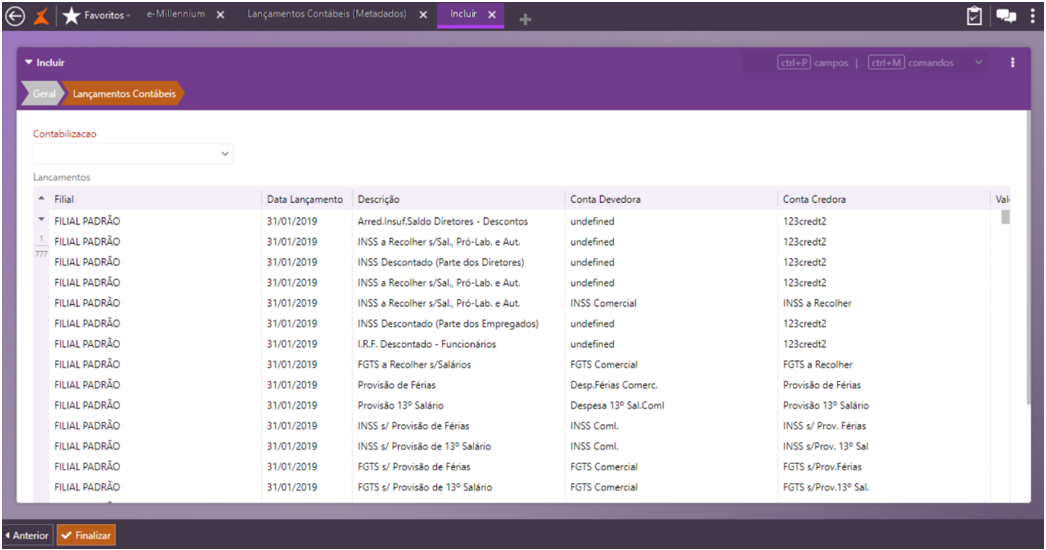The image size is (1046, 550).
Task: Close the e-Millennium tab
Action: click(x=220, y=15)
